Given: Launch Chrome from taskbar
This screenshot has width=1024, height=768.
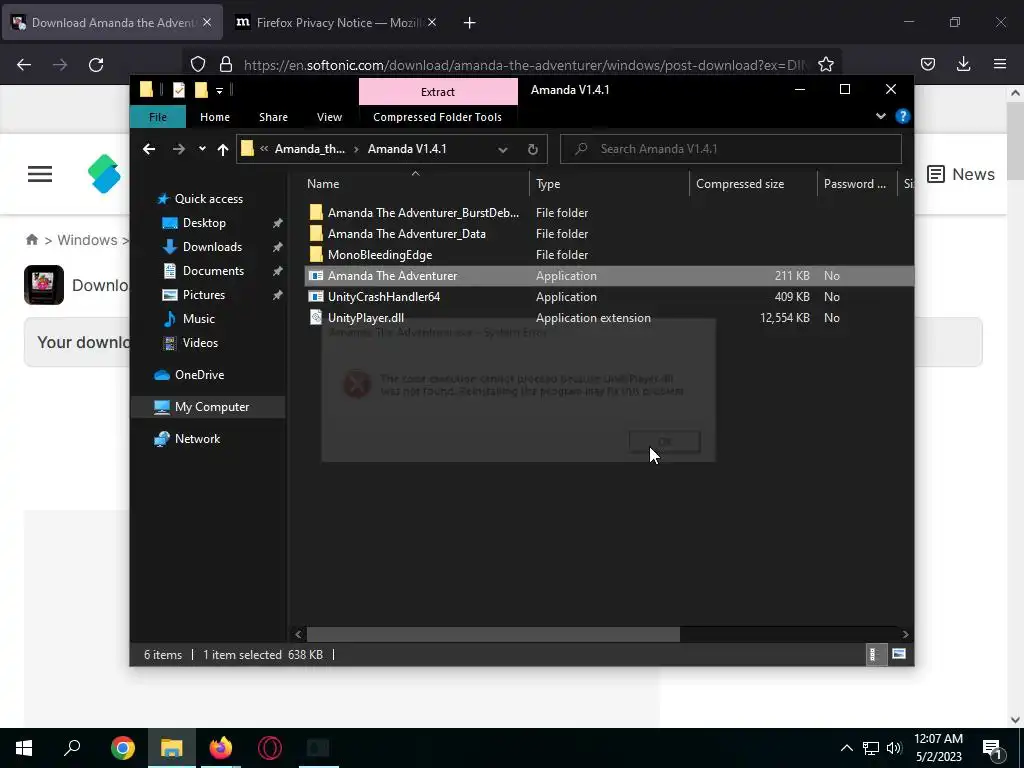Looking at the screenshot, I should point(123,748).
